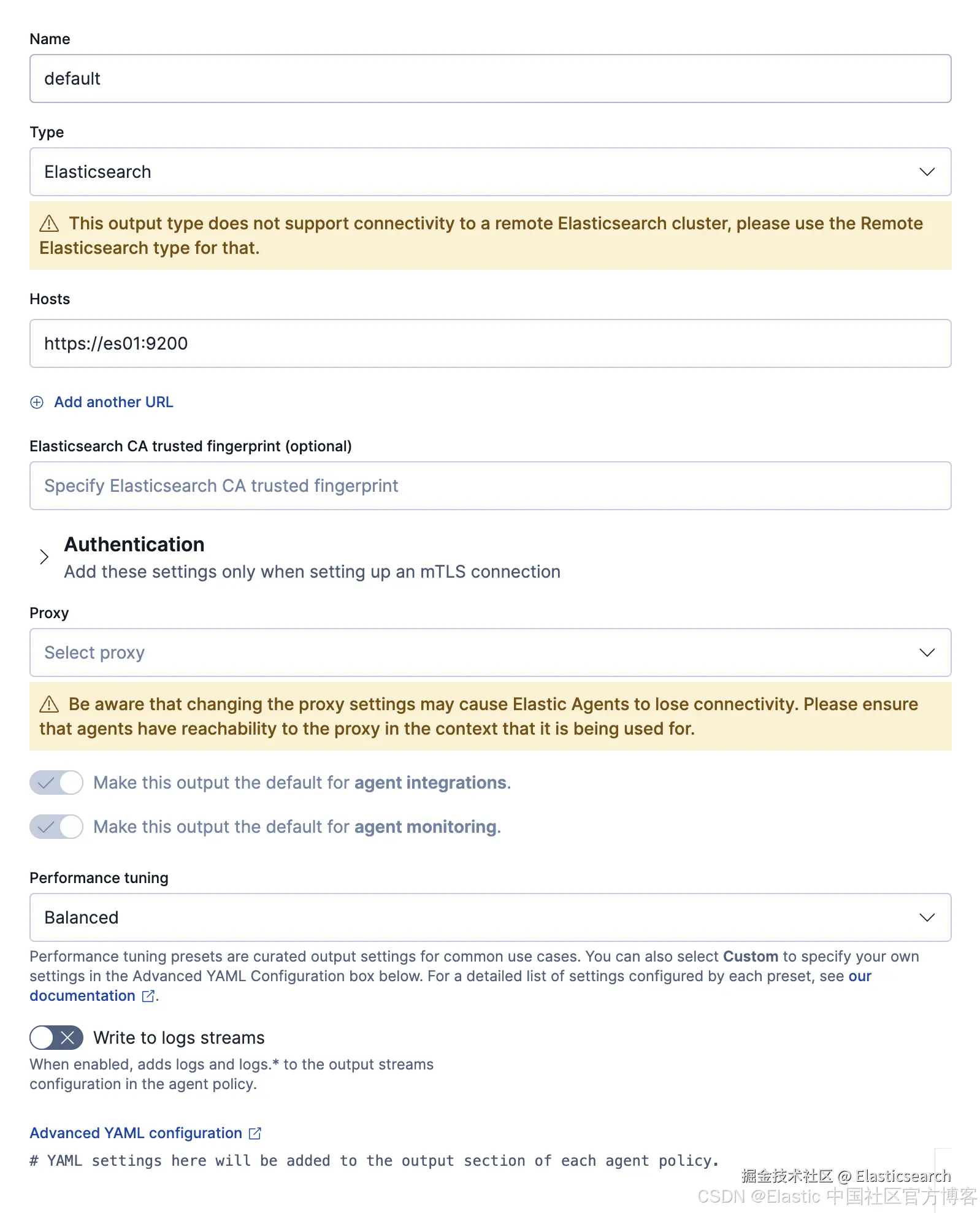Click the Performance tuning chevron arrow
Viewport: 980px width, 1213px height.
click(x=927, y=918)
